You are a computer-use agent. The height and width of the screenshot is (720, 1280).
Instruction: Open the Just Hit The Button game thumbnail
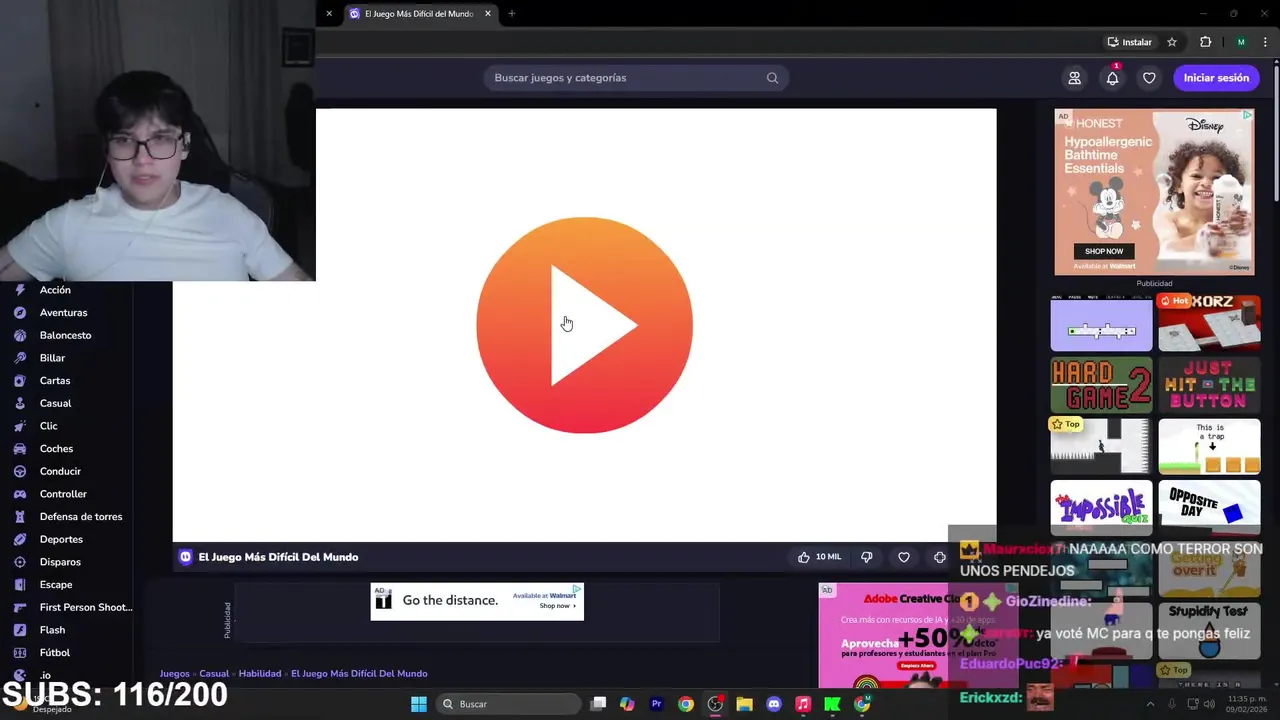coord(1209,385)
